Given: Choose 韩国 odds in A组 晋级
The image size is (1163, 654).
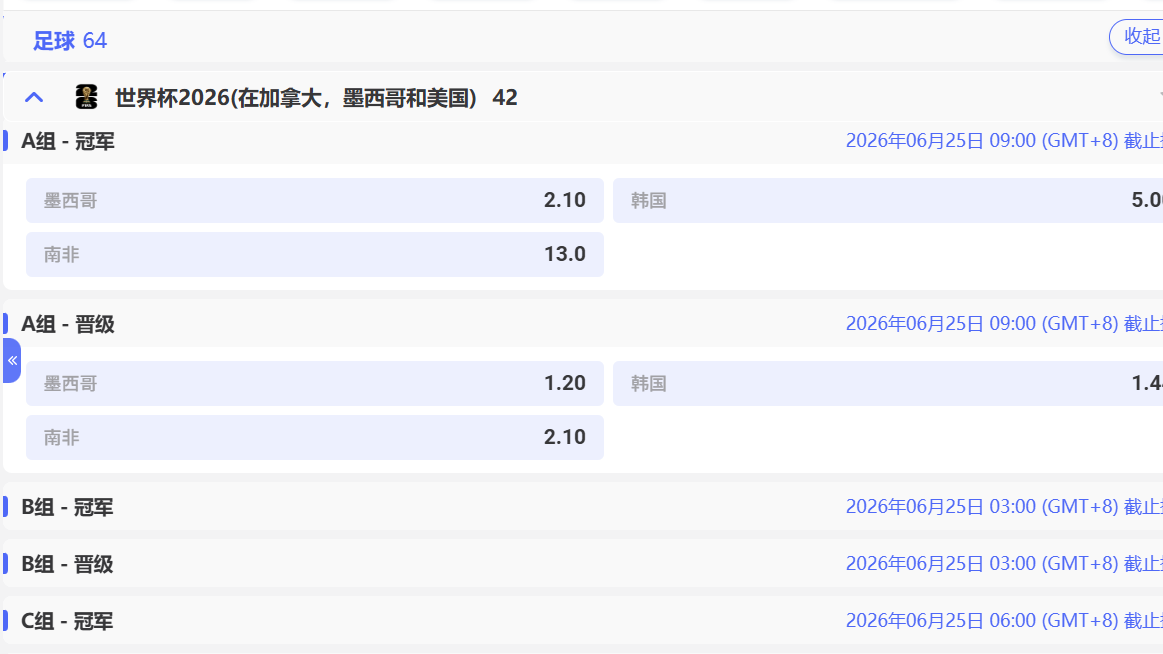Looking at the screenshot, I should coord(888,383).
